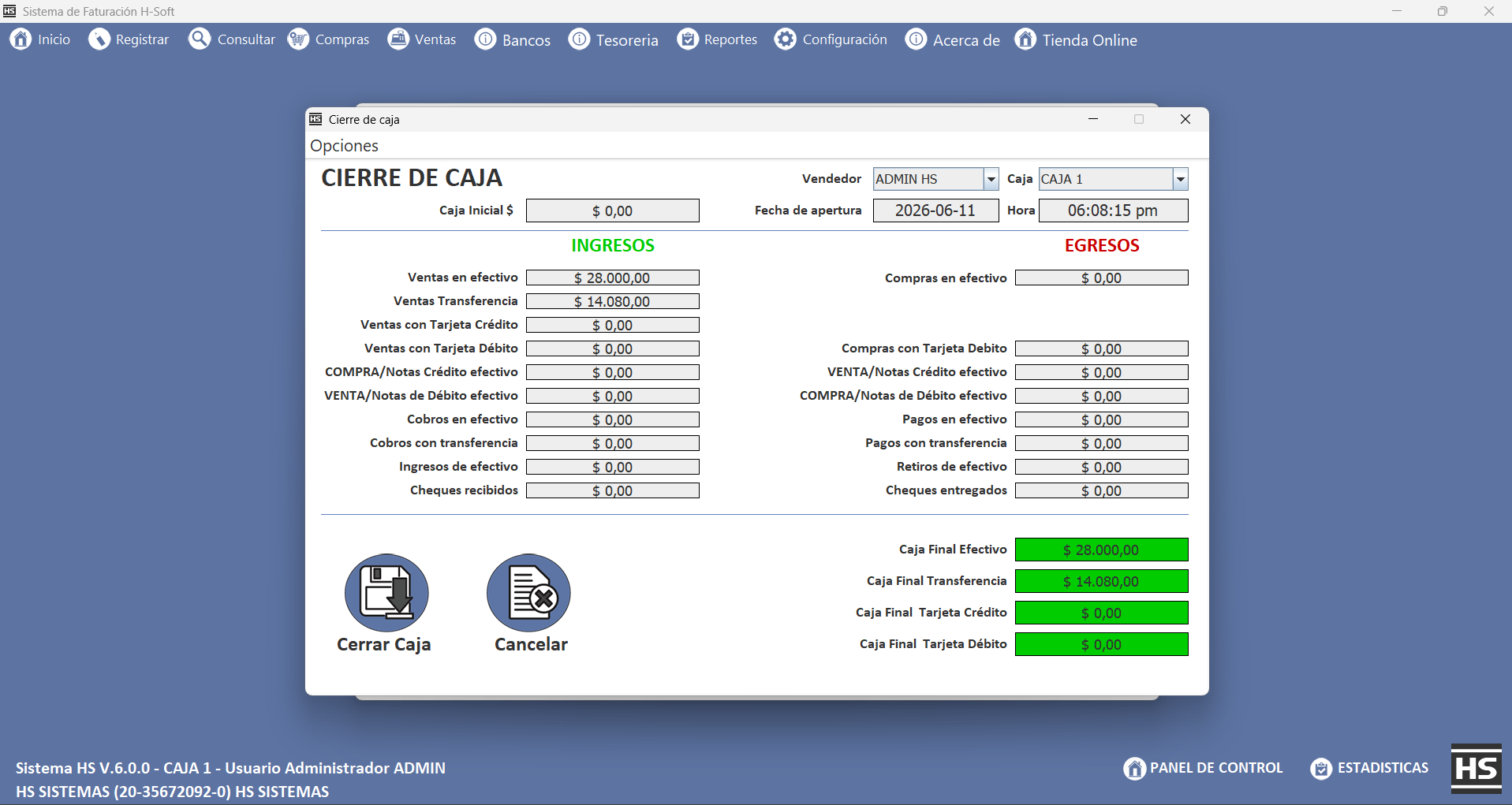Click the Estadisticas clipboard icon

[1321, 768]
